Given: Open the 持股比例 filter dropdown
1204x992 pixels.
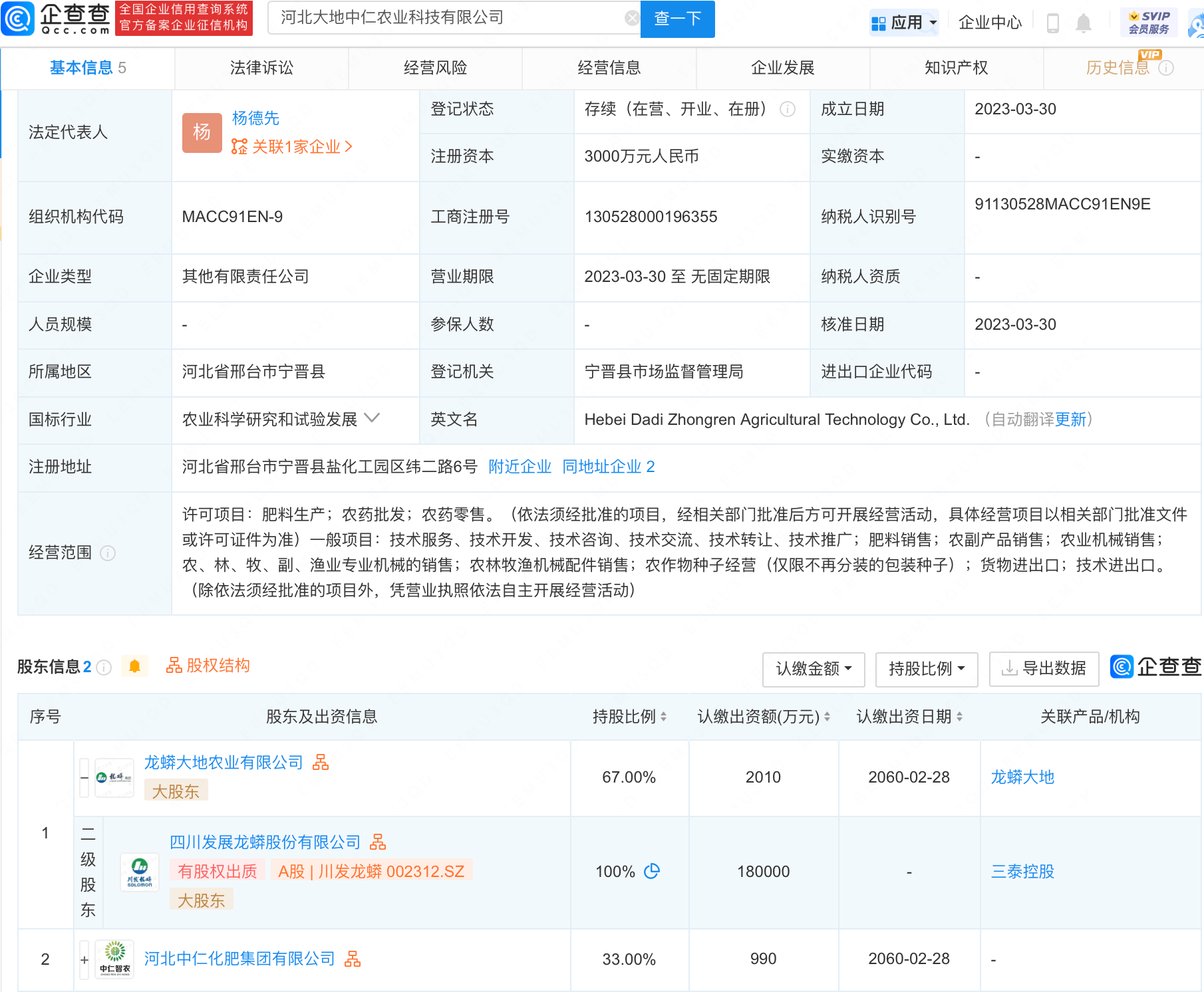Looking at the screenshot, I should click(927, 669).
